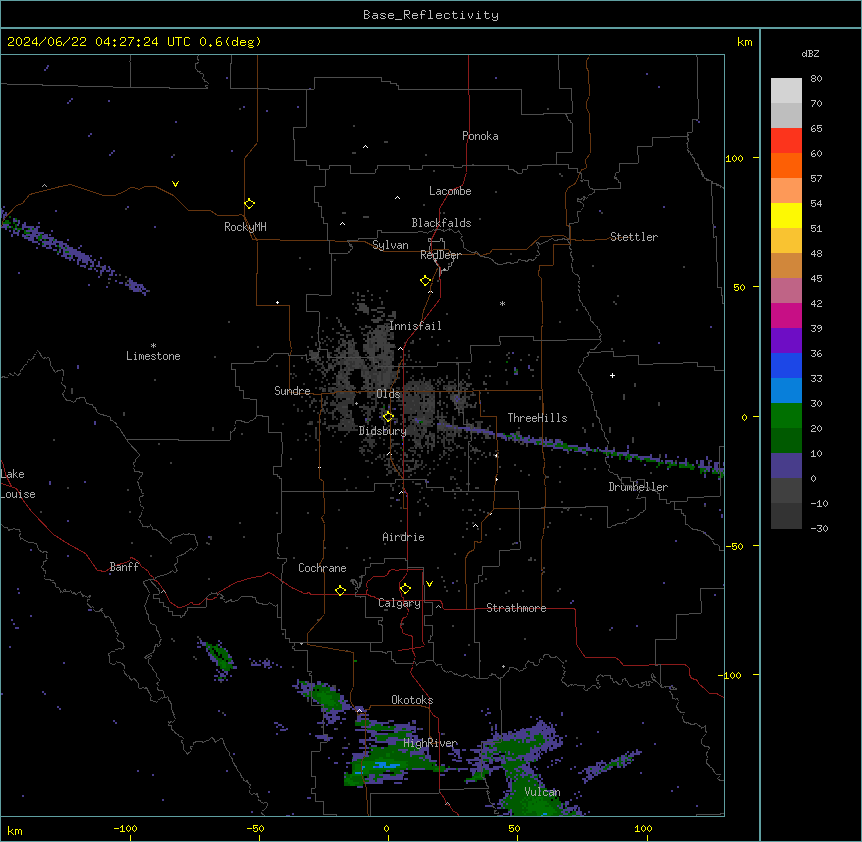The image size is (862, 842).
Task: Select the yellow diamond marker above Didsbury
Action: [x=388, y=417]
